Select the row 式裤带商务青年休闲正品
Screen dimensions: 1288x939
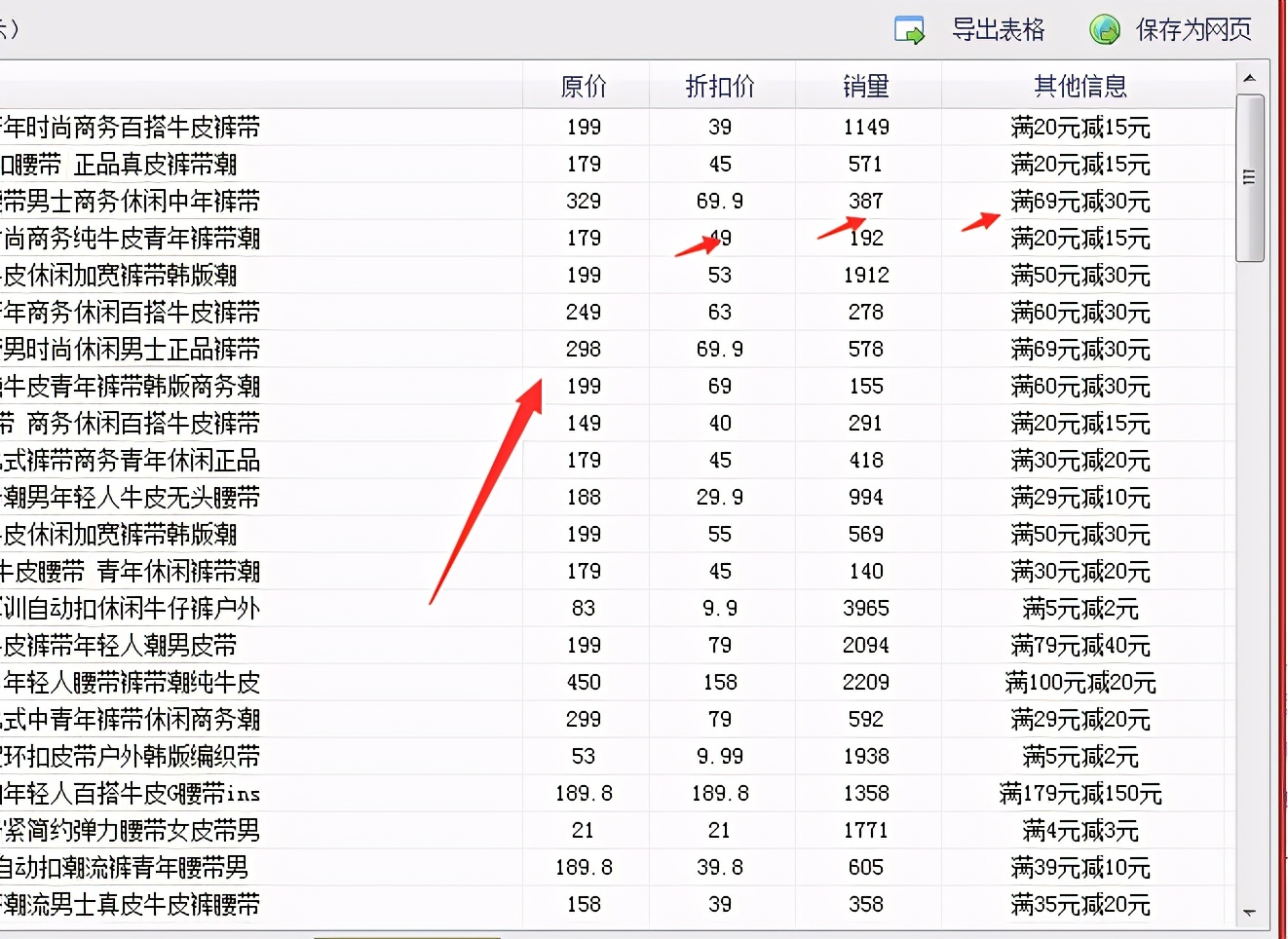click(618, 461)
